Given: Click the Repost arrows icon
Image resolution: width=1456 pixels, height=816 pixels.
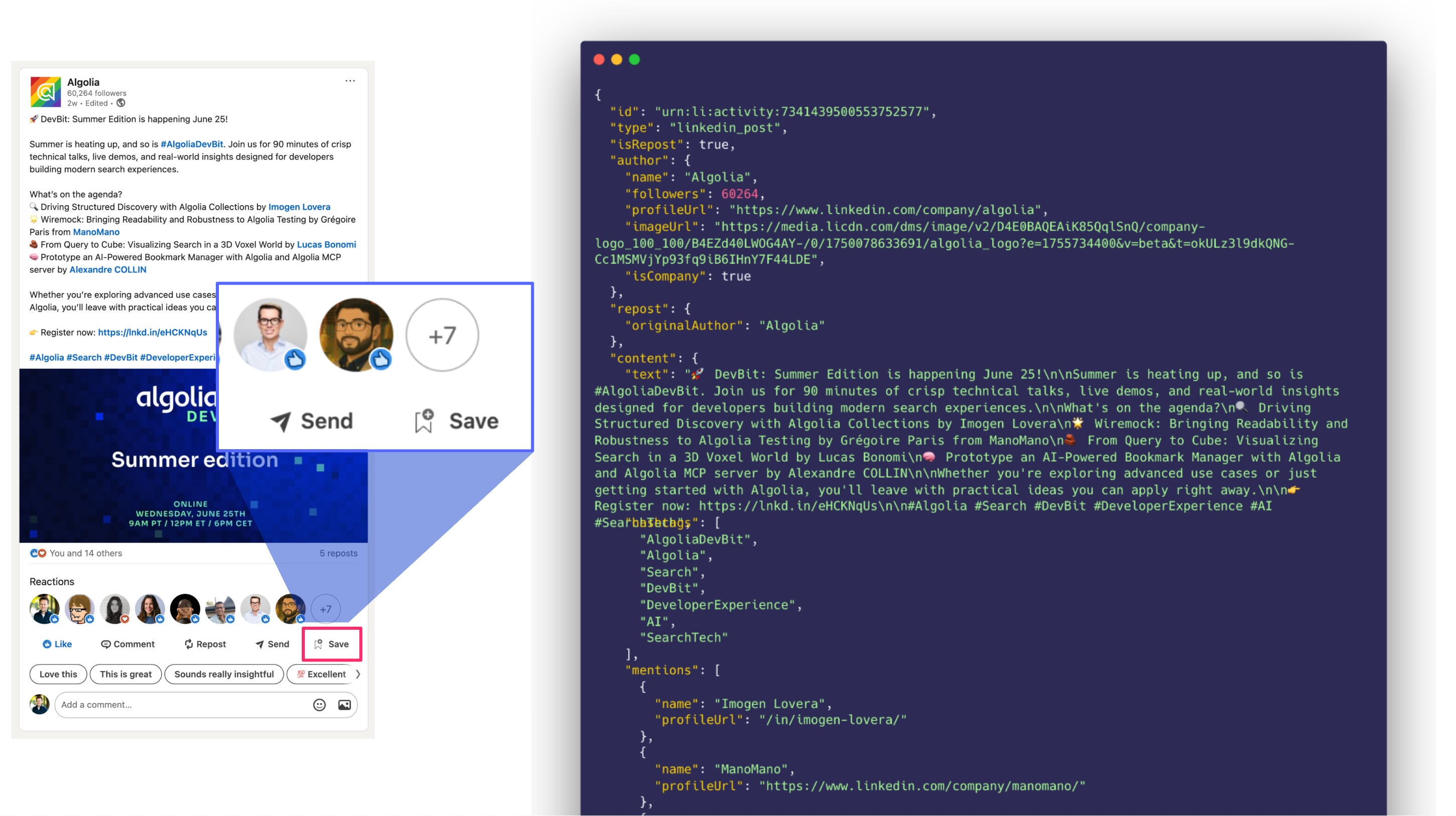Looking at the screenshot, I should point(189,644).
